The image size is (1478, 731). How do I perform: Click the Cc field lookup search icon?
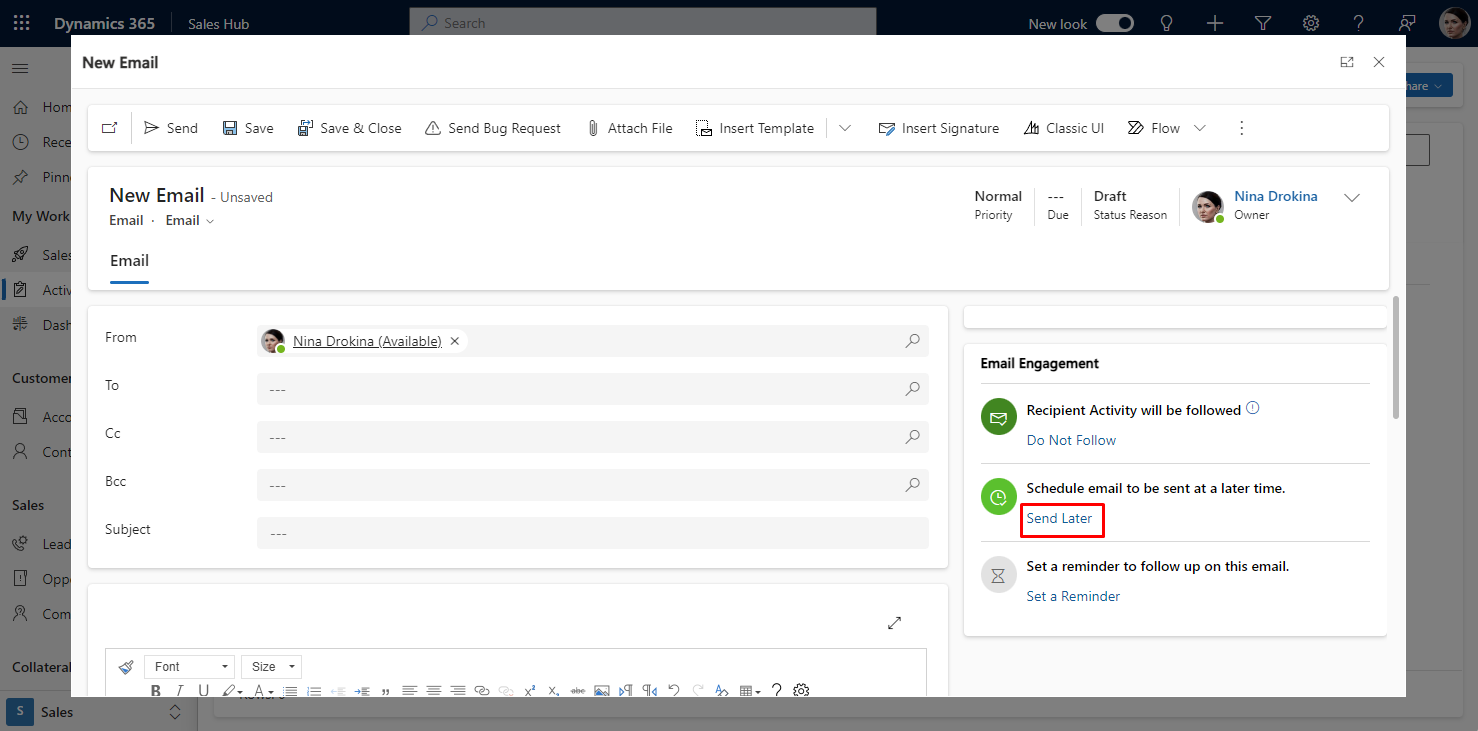pyautogui.click(x=912, y=437)
